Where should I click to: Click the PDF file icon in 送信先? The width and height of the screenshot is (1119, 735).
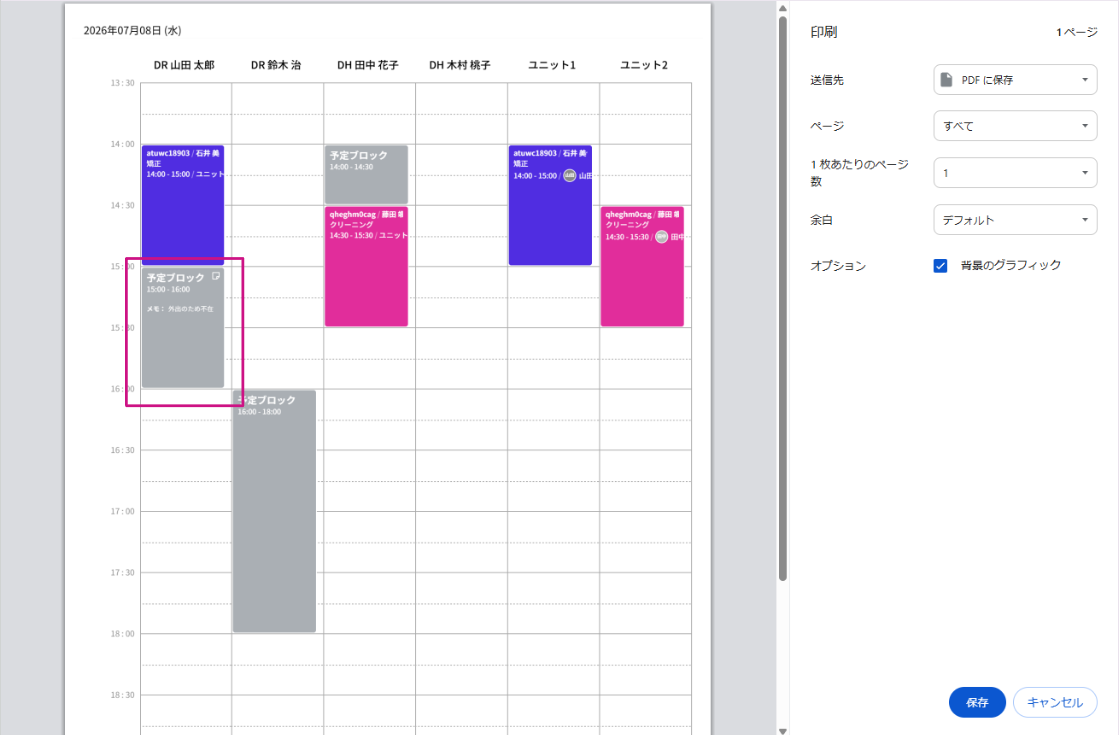point(946,79)
